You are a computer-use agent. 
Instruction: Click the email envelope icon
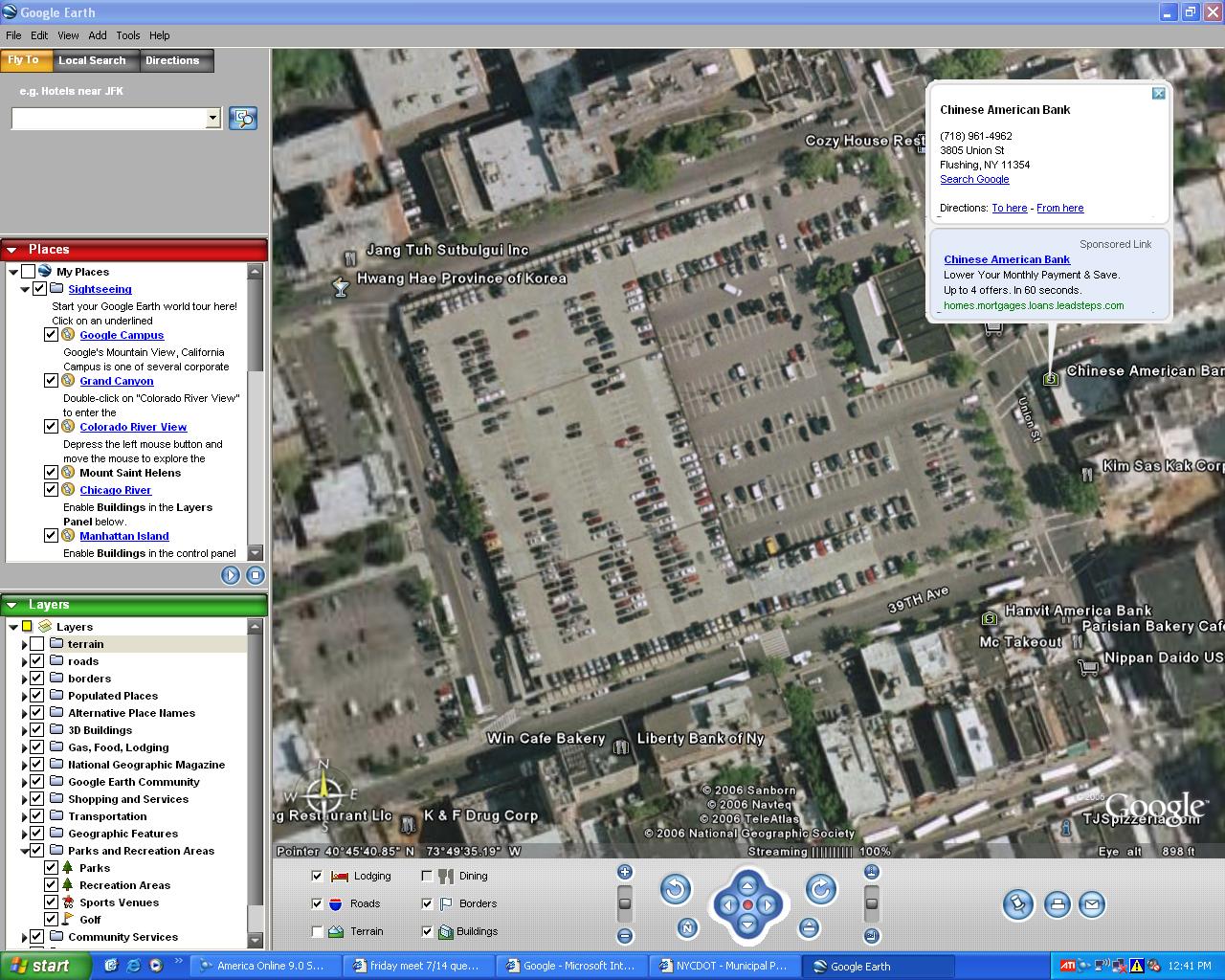point(1092,904)
